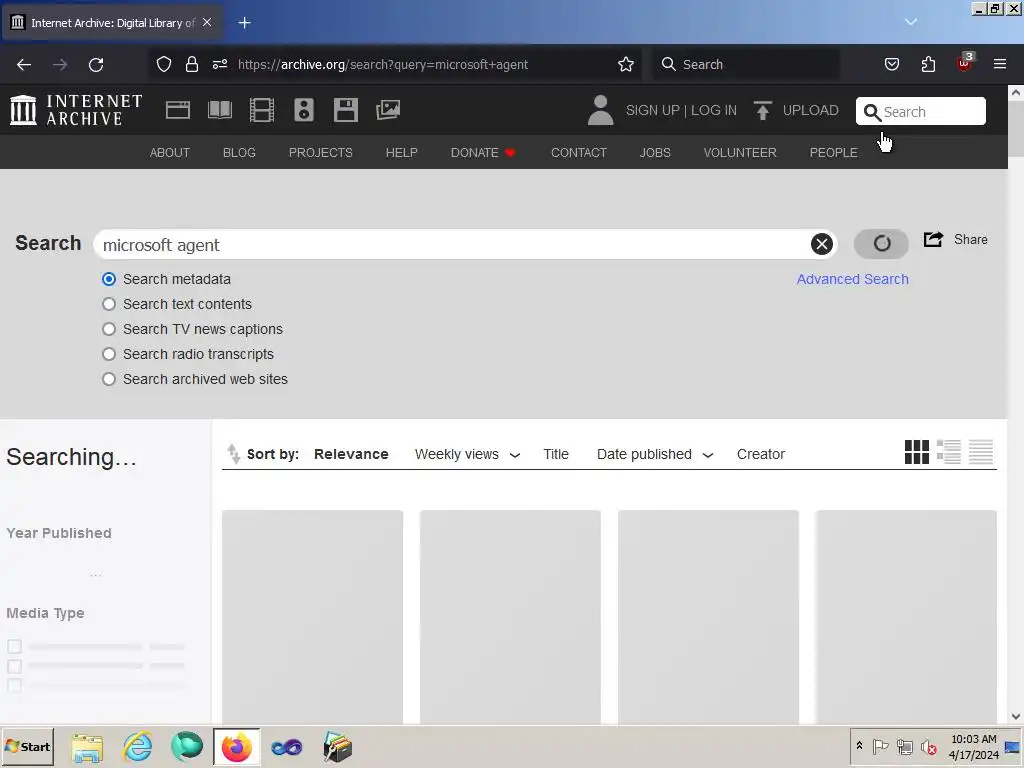The image size is (1024, 768).
Task: Show hidden system tray icons
Action: point(859,746)
